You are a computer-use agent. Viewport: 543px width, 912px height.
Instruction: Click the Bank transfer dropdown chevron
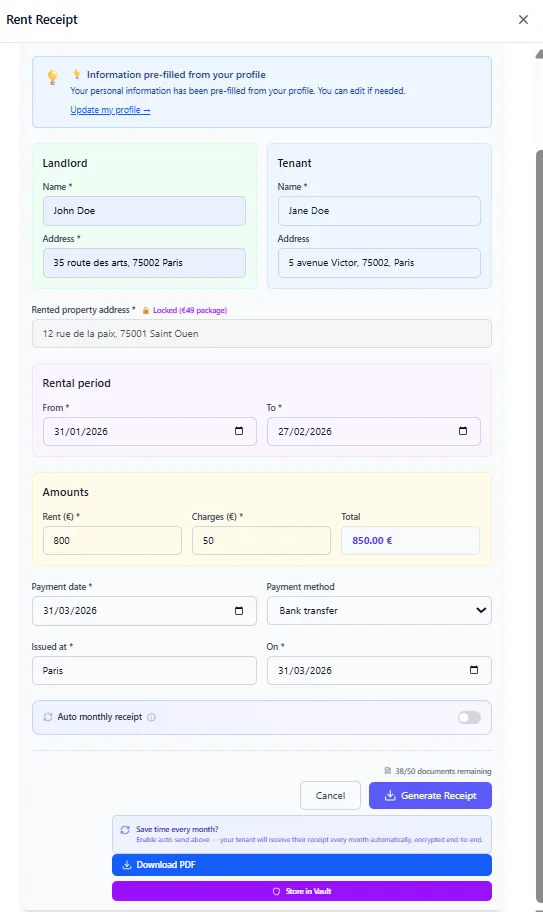point(481,611)
